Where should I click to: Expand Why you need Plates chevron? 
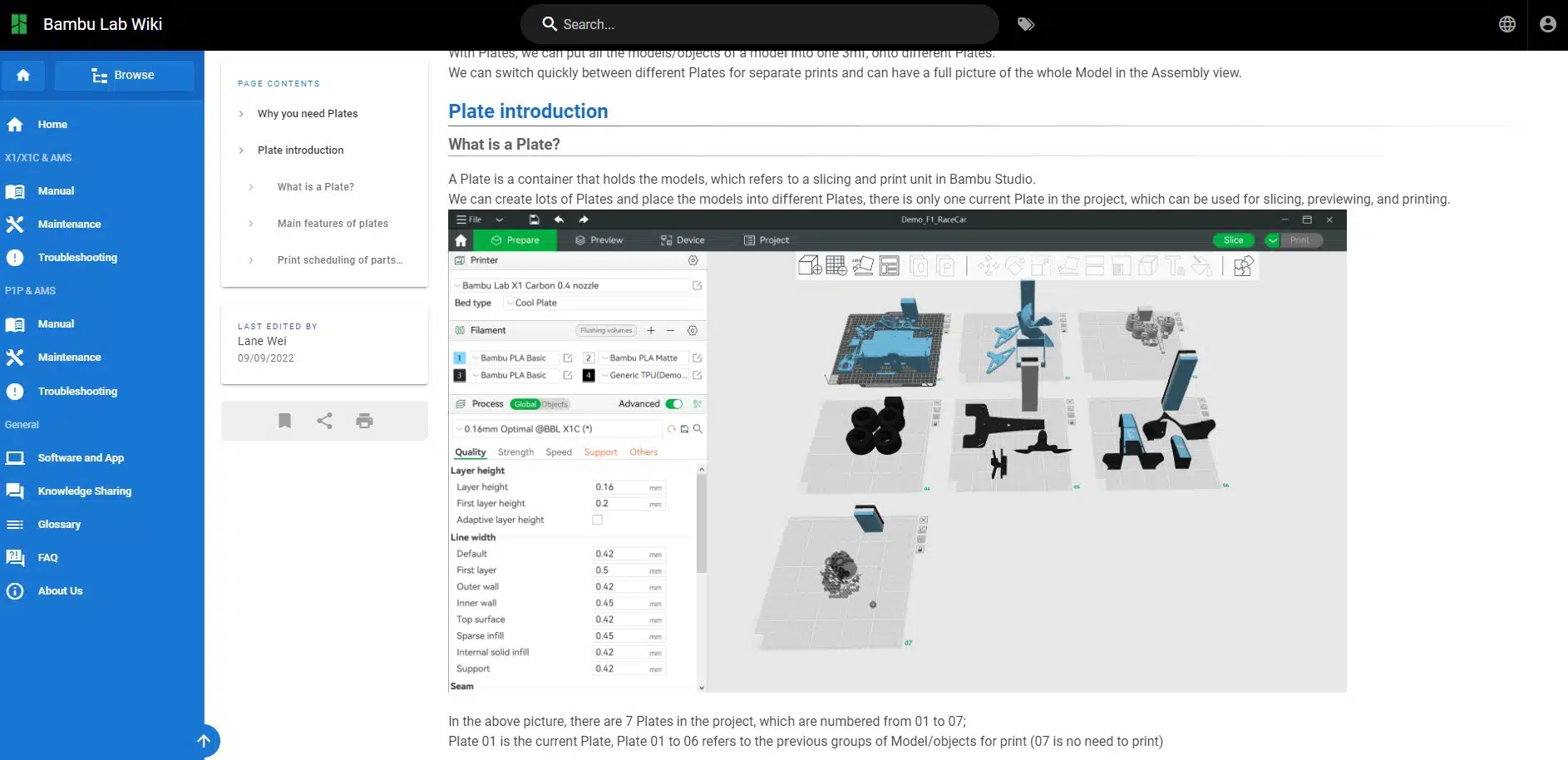point(241,114)
